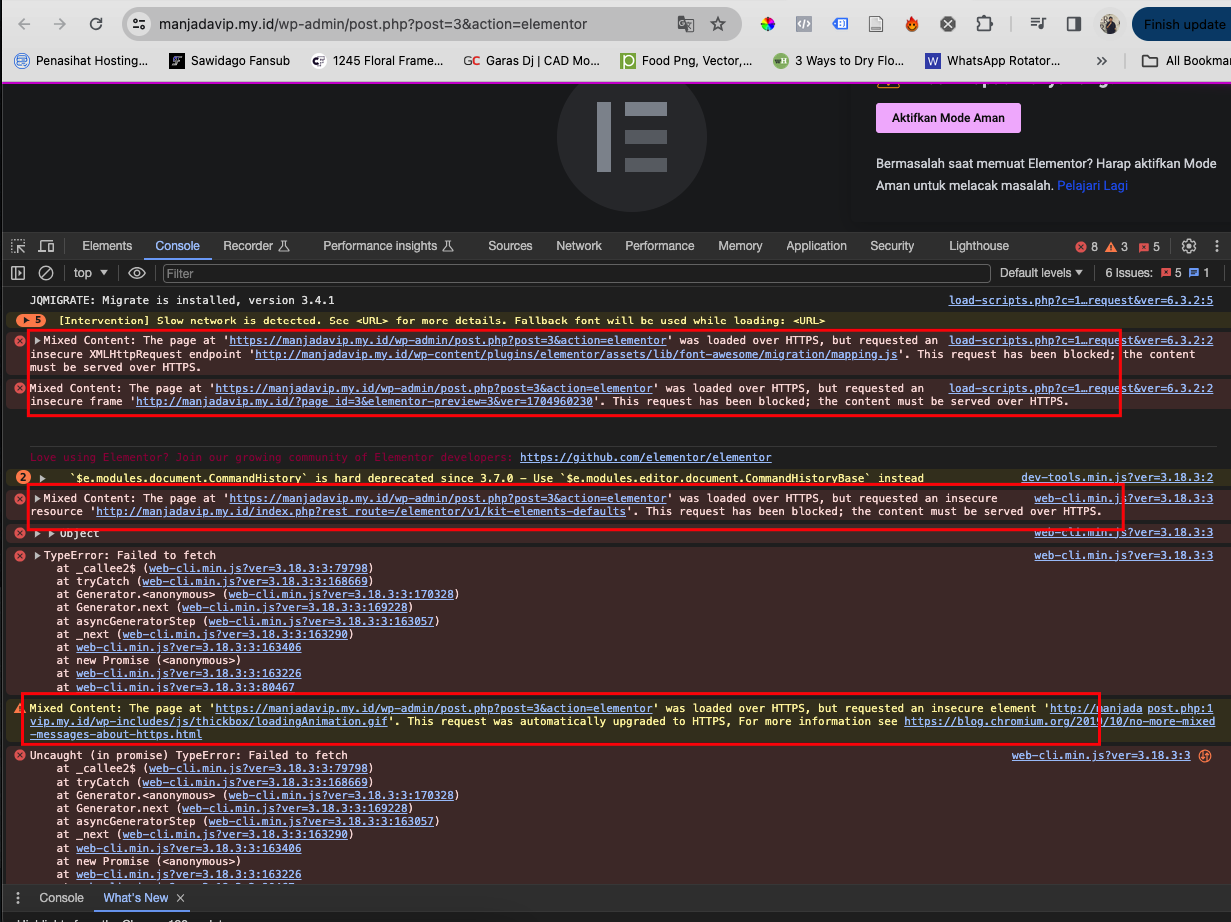Toggle the console sidebar panel
Image resolution: width=1231 pixels, height=922 pixels.
18,273
